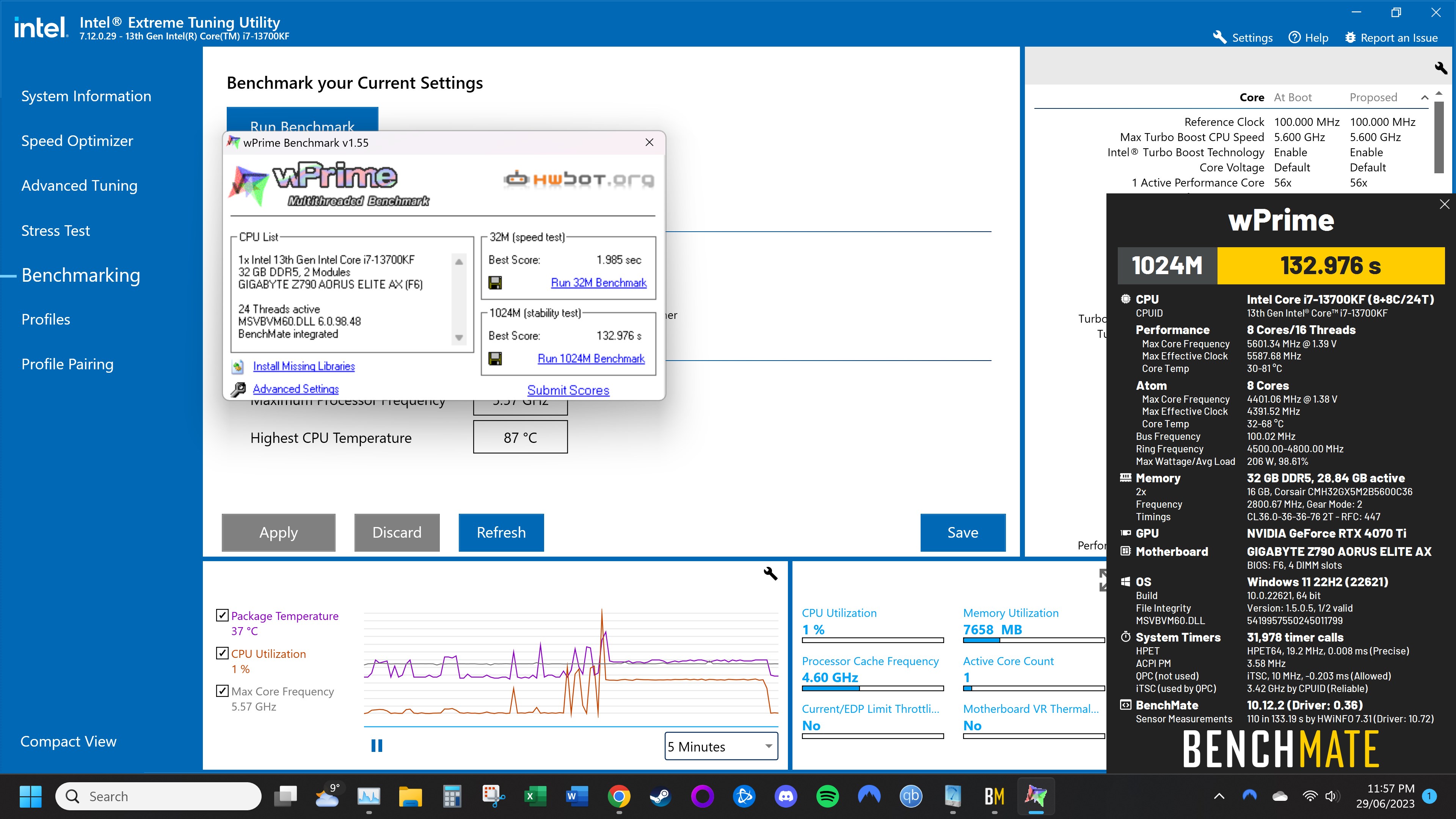Open Google Chrome from the taskbar
This screenshot has width=1456, height=819.
(x=619, y=796)
